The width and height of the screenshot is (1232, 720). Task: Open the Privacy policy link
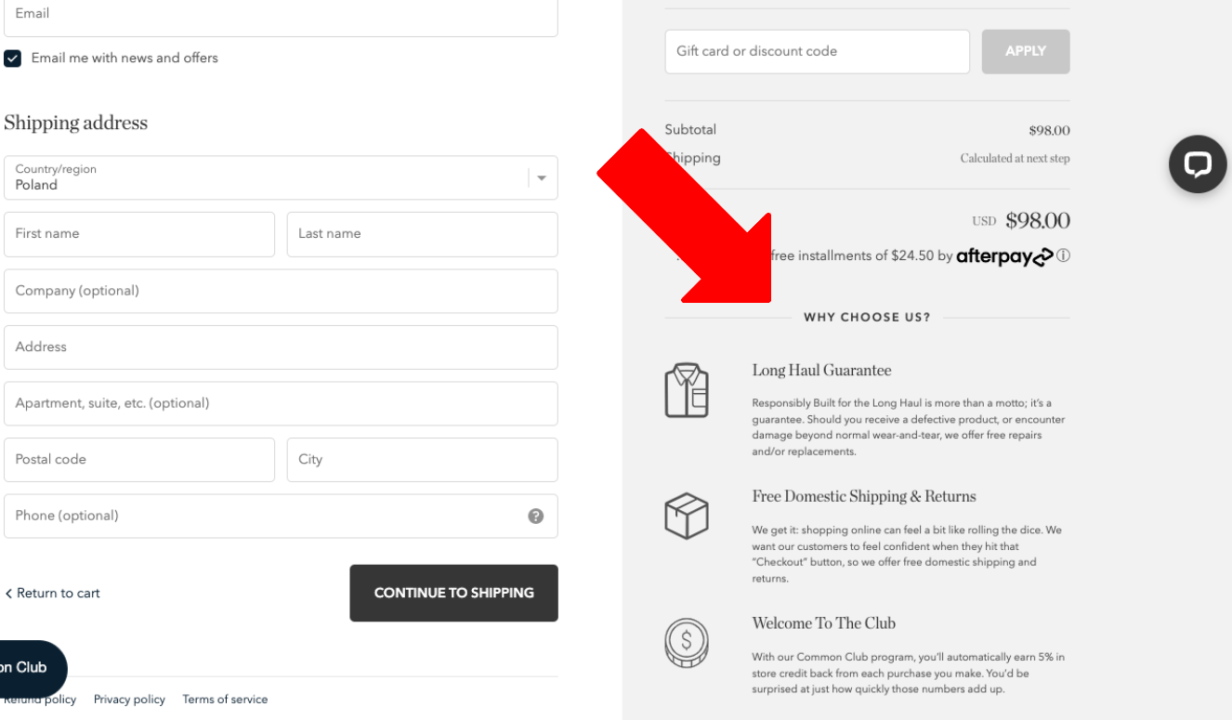tap(129, 699)
